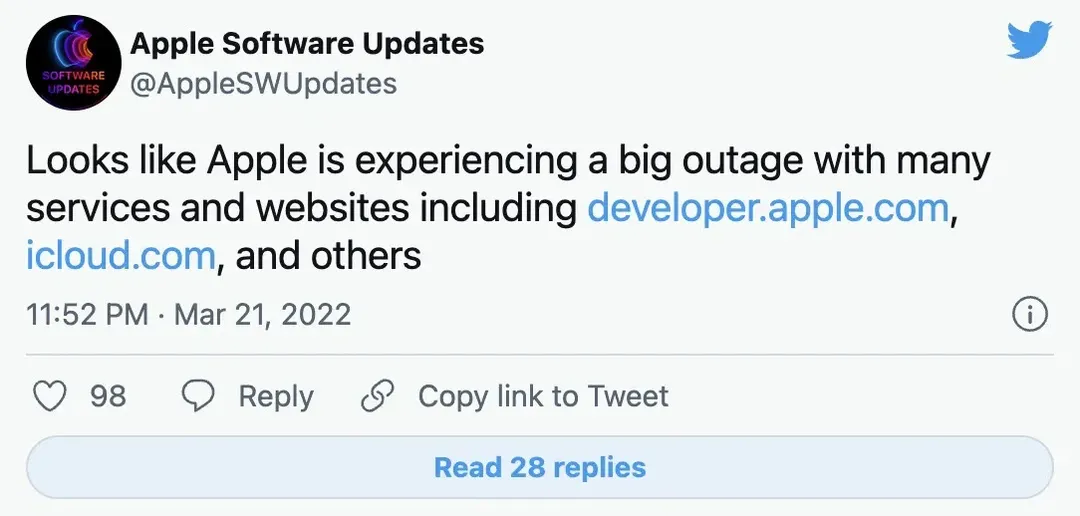Open the @AppleSWUpdates handle link
This screenshot has height=516, width=1080.
264,83
